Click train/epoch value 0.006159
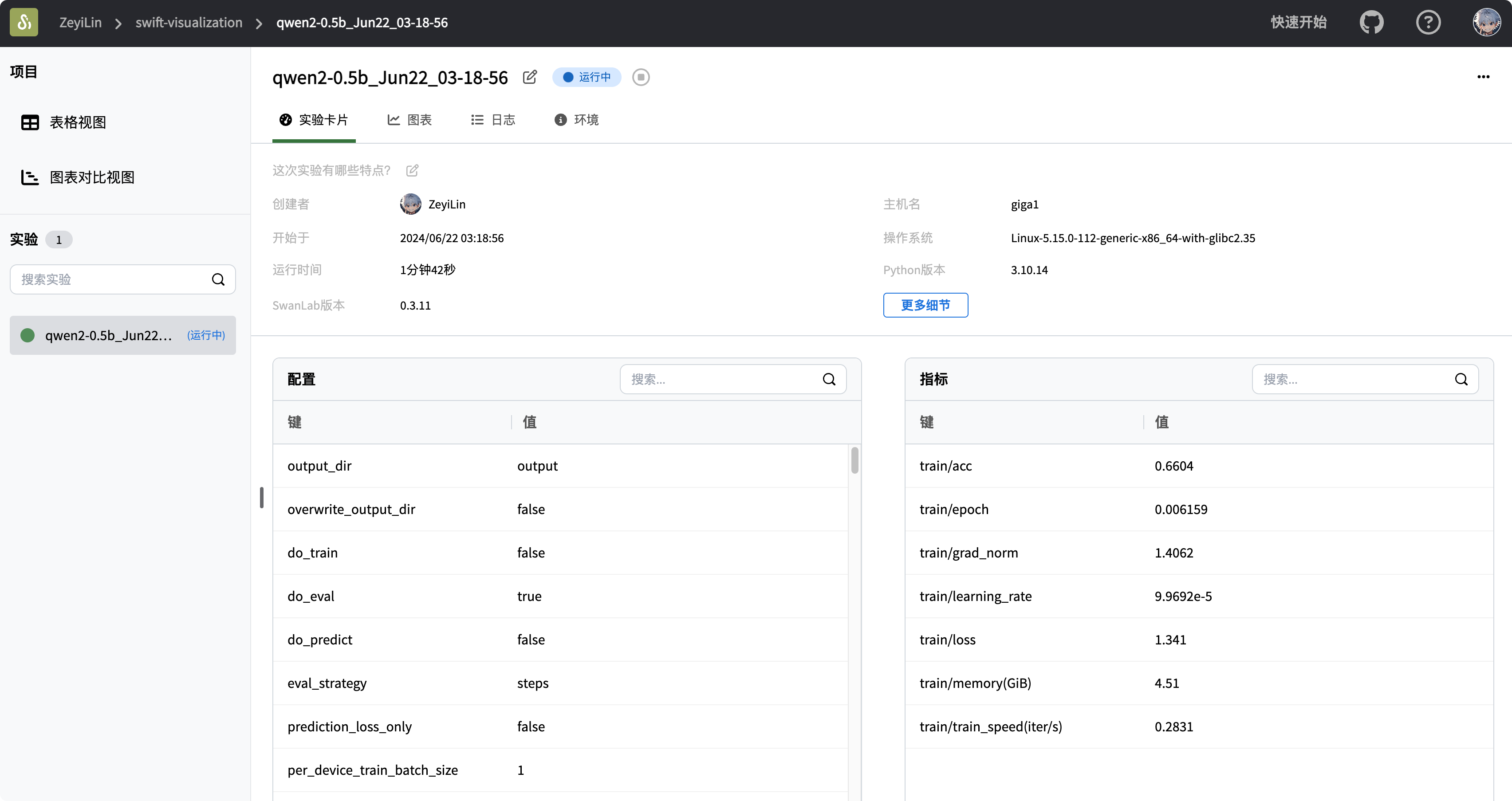The width and height of the screenshot is (1512, 801). [x=1181, y=509]
